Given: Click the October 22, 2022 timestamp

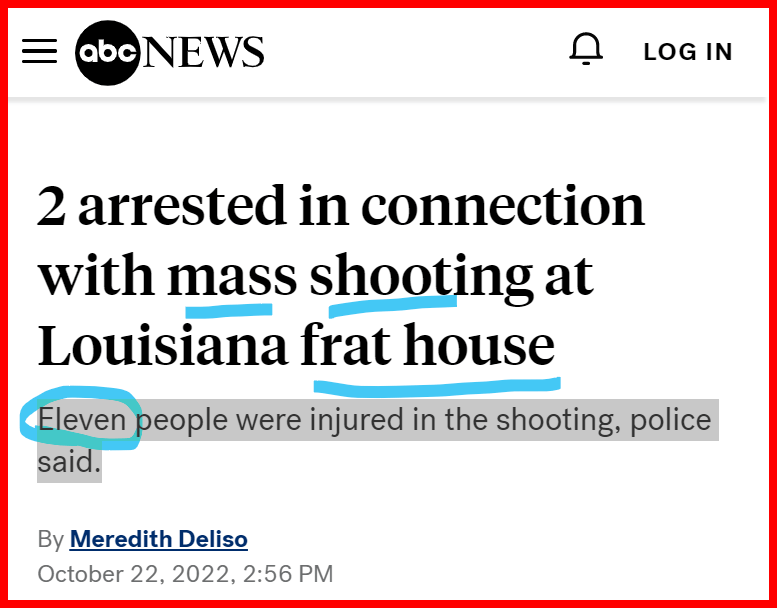Looking at the screenshot, I should tap(185, 574).
